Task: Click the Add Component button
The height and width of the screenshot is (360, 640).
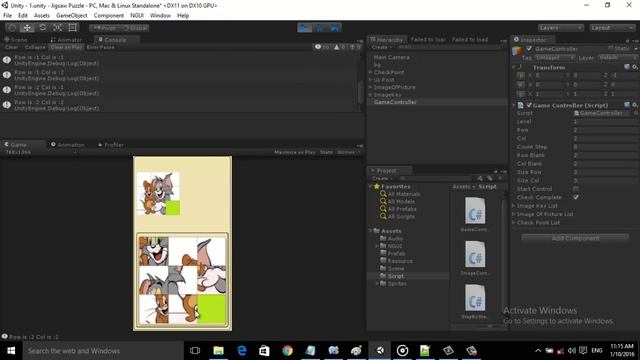Action: click(576, 238)
